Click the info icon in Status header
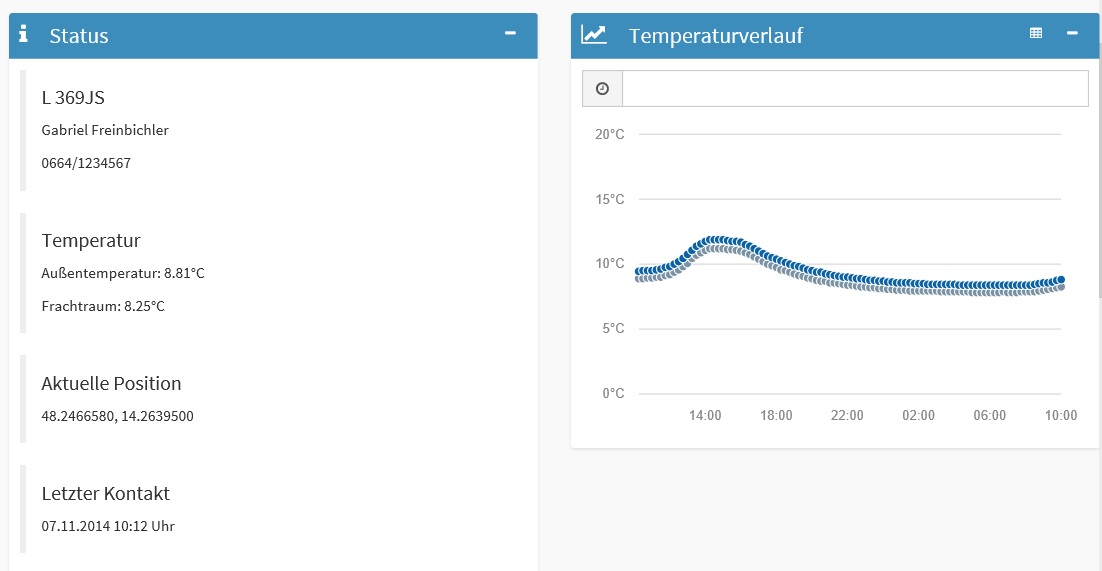Screen dimensions: 1102x571 point(24,35)
